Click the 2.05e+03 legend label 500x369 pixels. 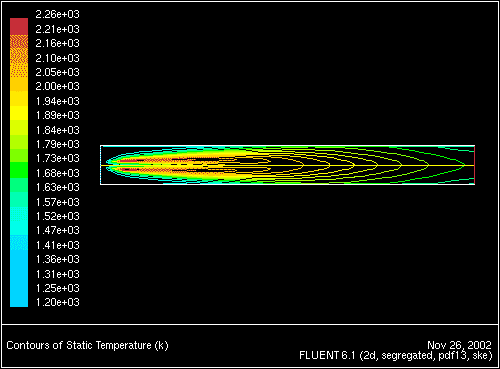[x=57, y=72]
